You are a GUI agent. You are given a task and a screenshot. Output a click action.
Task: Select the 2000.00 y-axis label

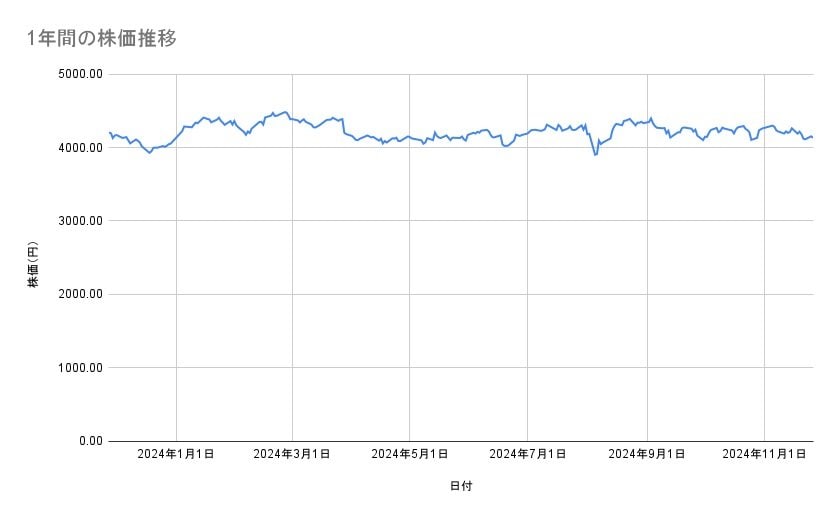pyautogui.click(x=79, y=294)
